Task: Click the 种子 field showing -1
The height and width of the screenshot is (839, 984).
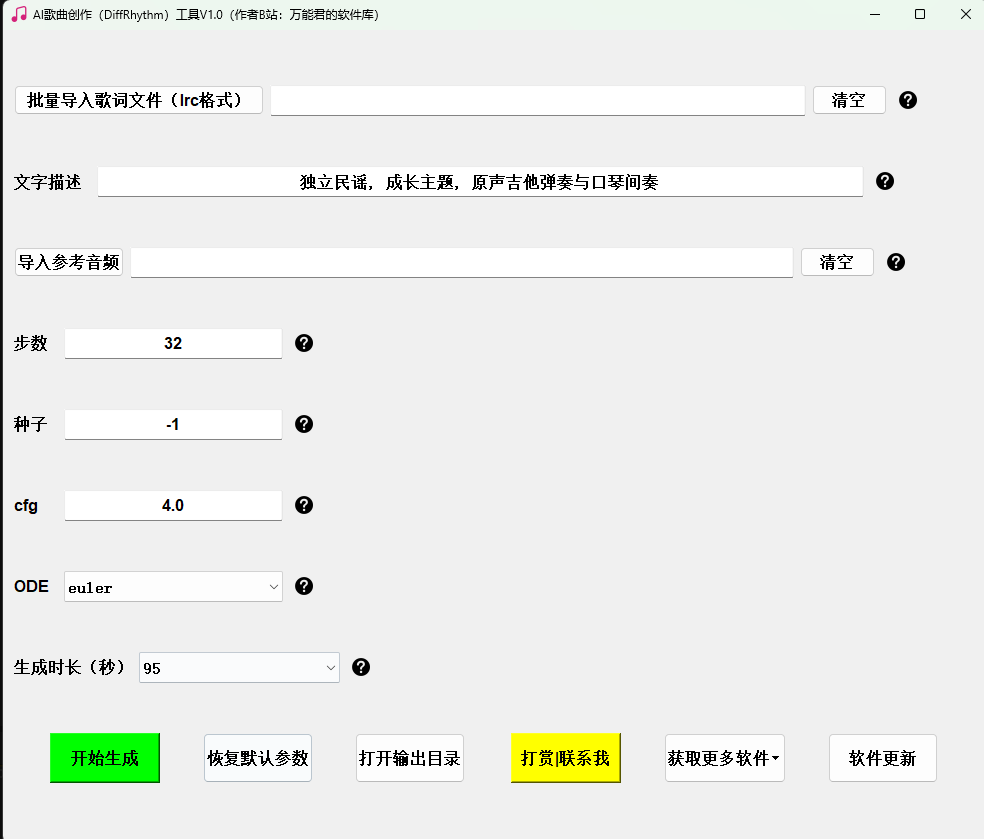Action: coord(173,424)
